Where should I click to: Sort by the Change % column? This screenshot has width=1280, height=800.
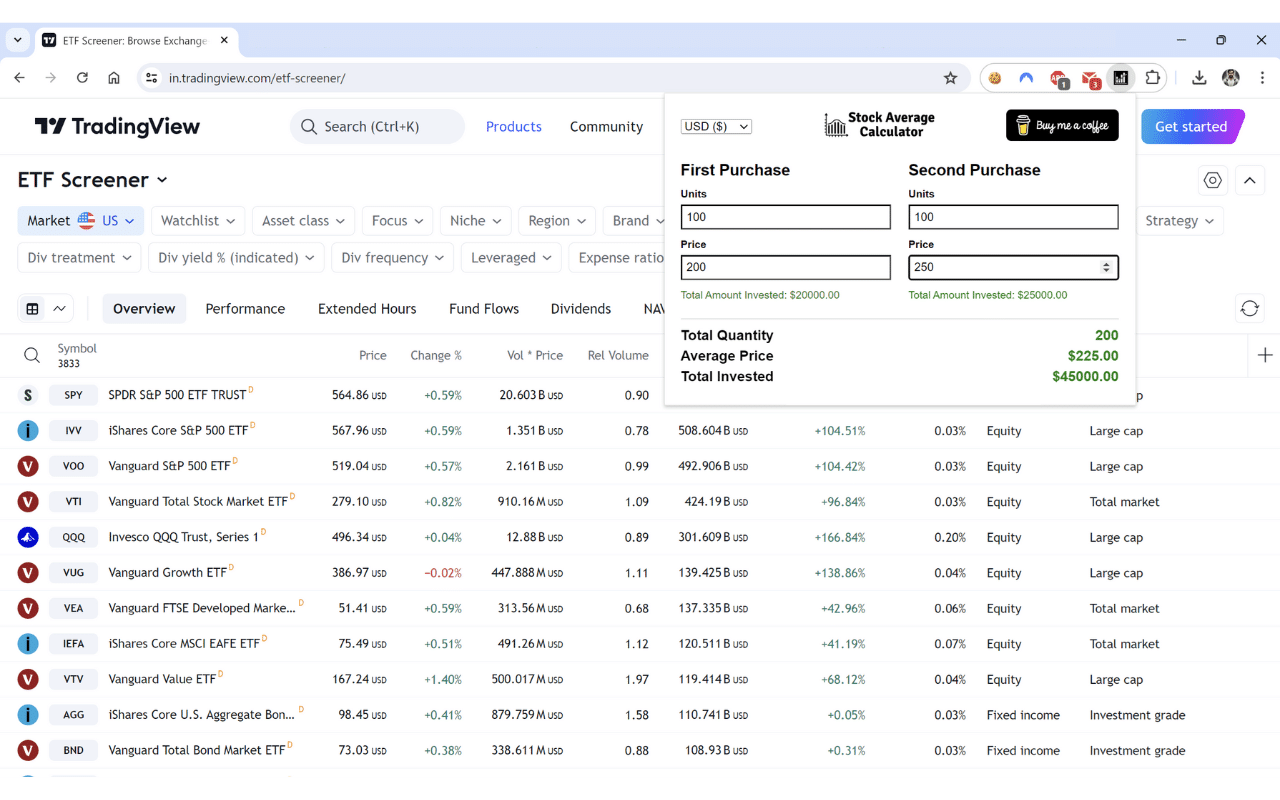click(x=436, y=355)
